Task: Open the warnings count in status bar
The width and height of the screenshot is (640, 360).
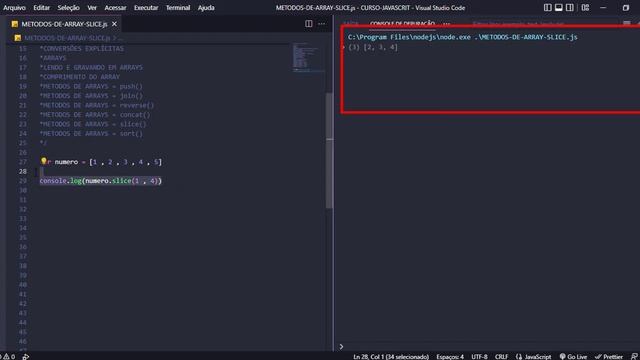Action: pos(8,357)
